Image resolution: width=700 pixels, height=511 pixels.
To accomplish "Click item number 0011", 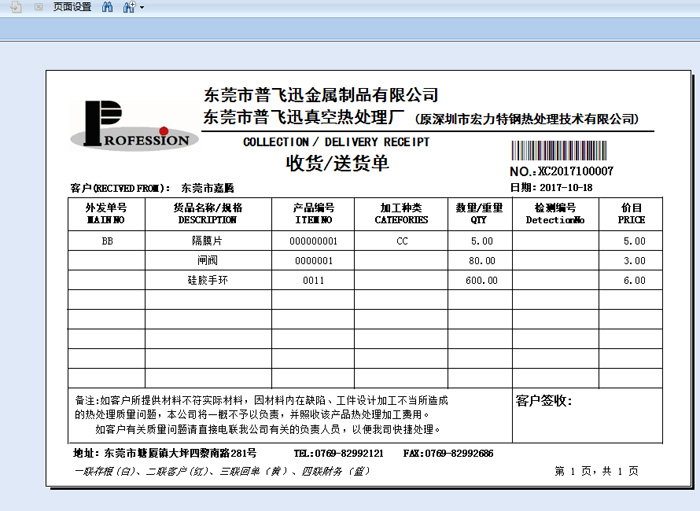I will [x=313, y=280].
